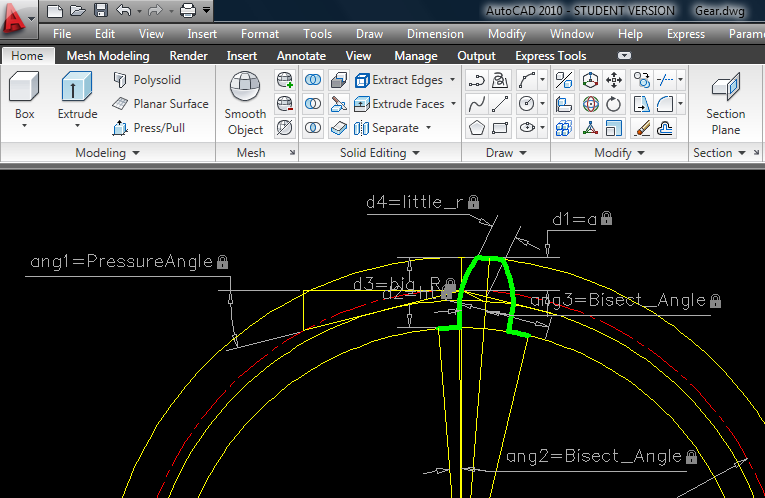
Task: Click the Solid Union icon
Action: (x=313, y=80)
